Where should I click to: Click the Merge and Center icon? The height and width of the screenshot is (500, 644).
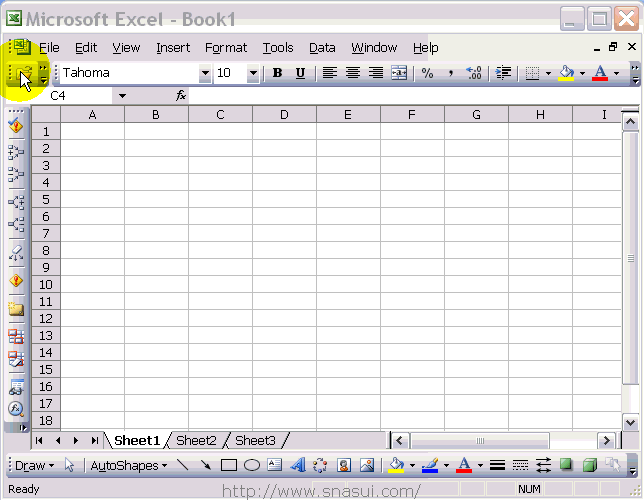click(x=399, y=73)
